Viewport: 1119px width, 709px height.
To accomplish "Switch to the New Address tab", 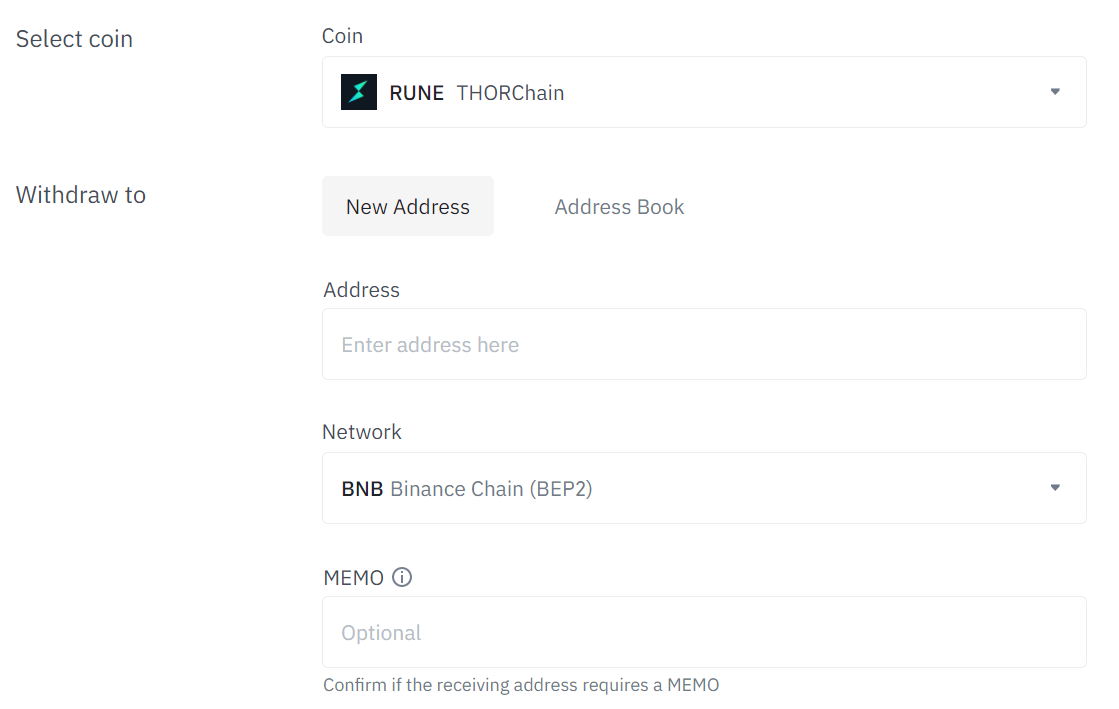I will (x=407, y=207).
